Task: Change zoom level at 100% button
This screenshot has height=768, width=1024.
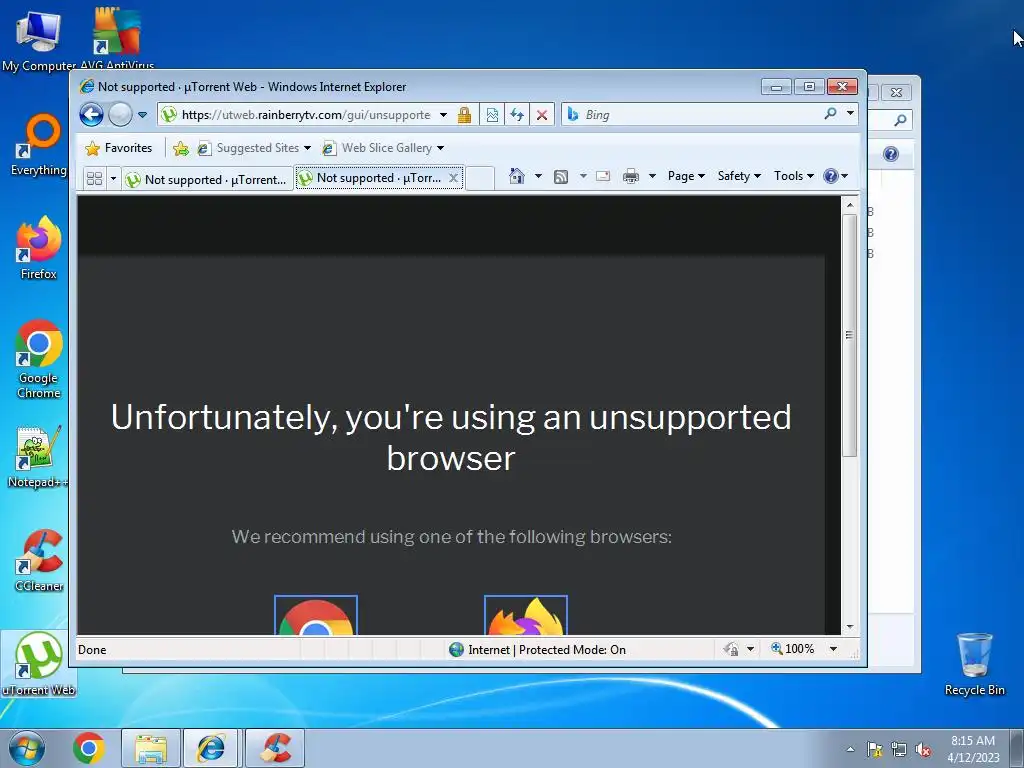Action: 793,649
